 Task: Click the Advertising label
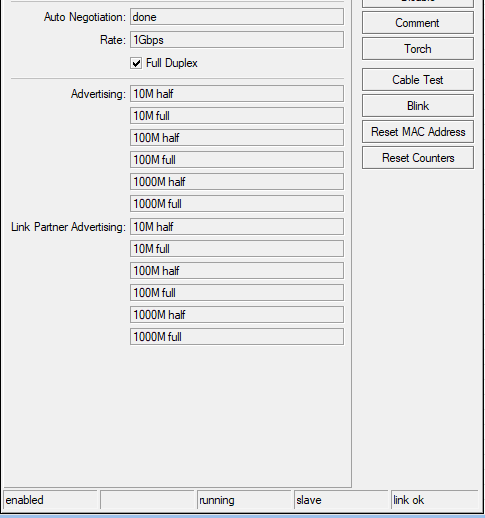[x=98, y=94]
